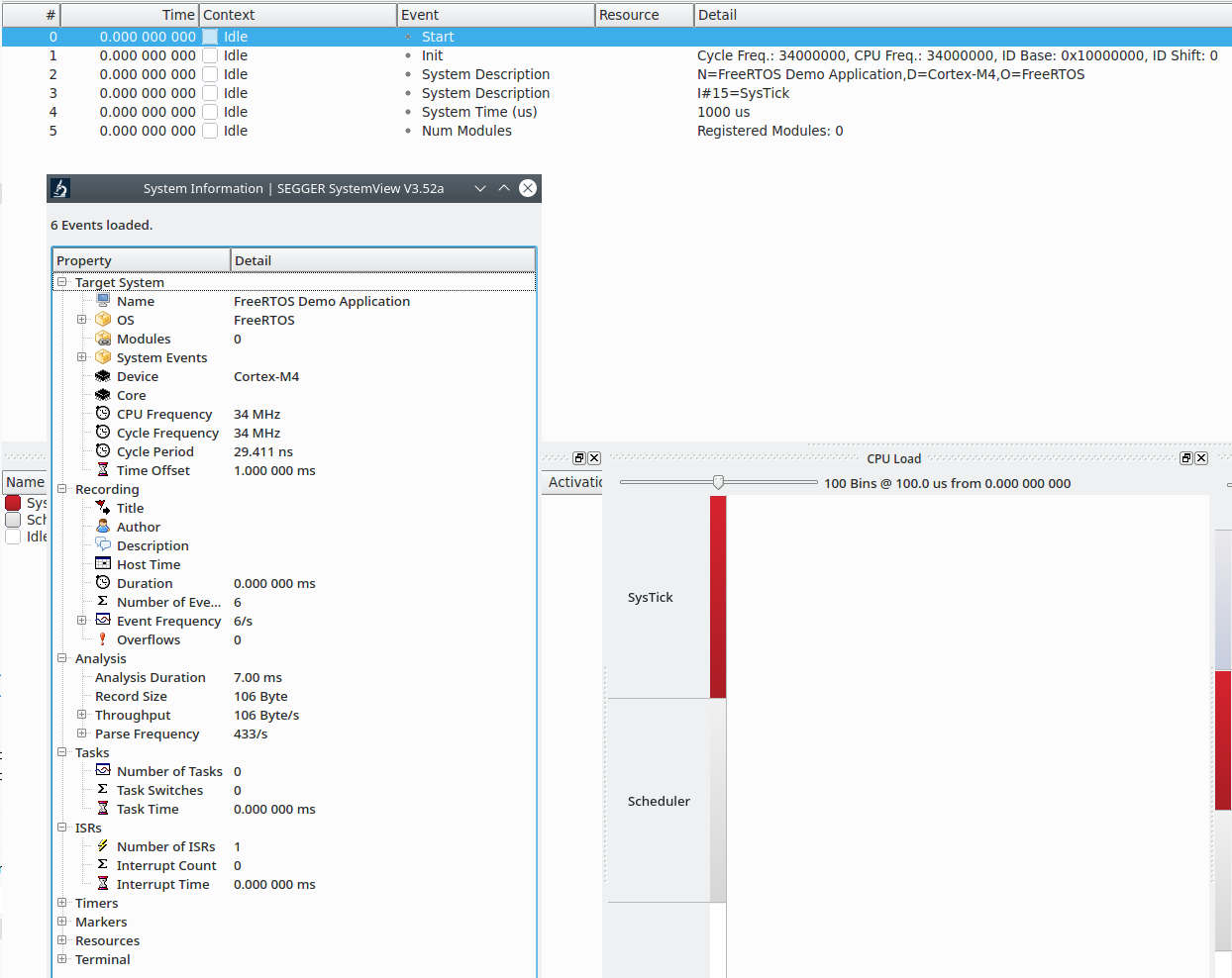This screenshot has width=1232, height=978.
Task: Click the Cycle Frequency clock icon
Action: (103, 433)
